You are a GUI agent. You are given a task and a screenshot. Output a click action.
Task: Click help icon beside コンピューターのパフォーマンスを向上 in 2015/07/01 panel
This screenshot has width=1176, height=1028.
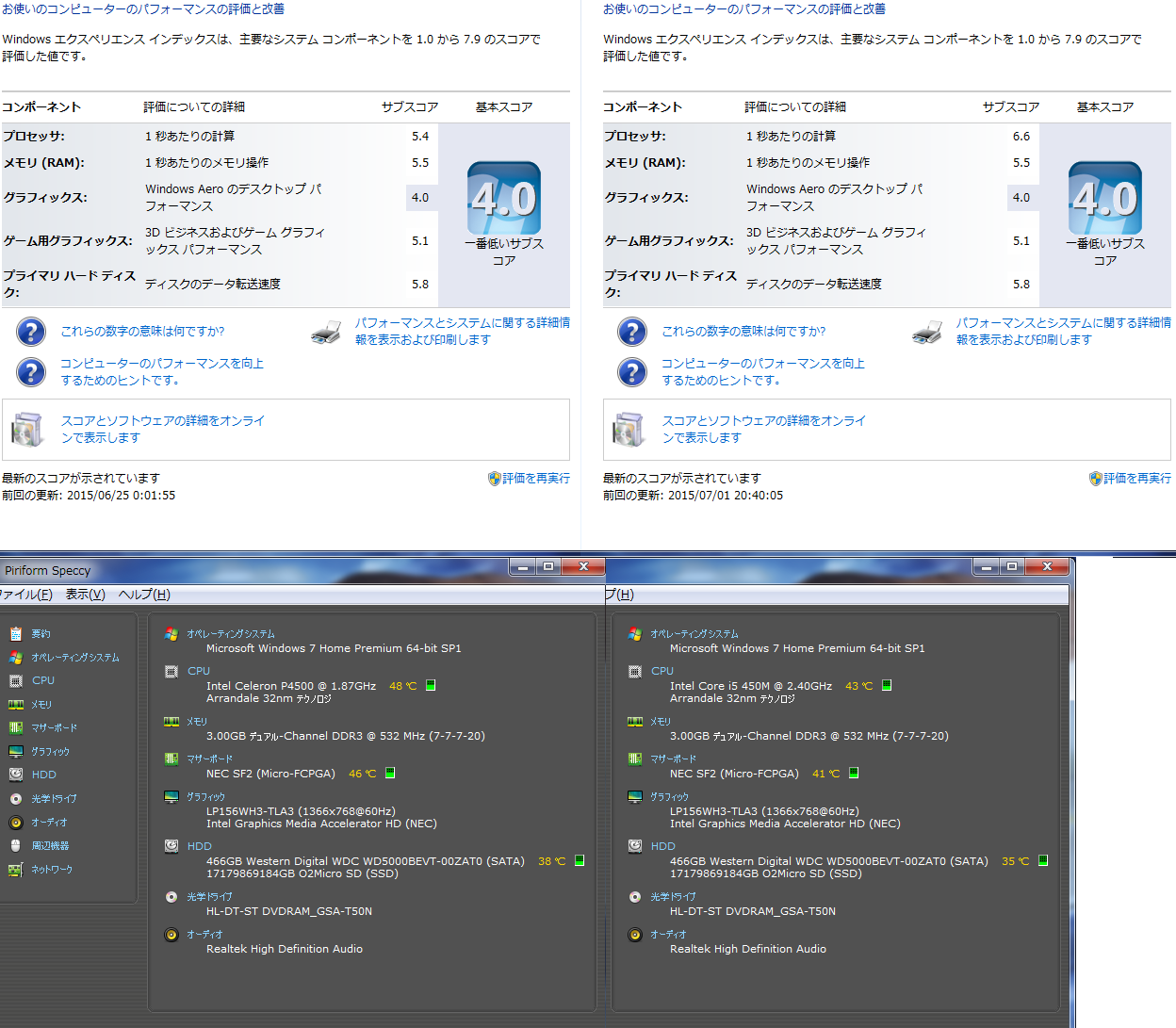[x=632, y=372]
